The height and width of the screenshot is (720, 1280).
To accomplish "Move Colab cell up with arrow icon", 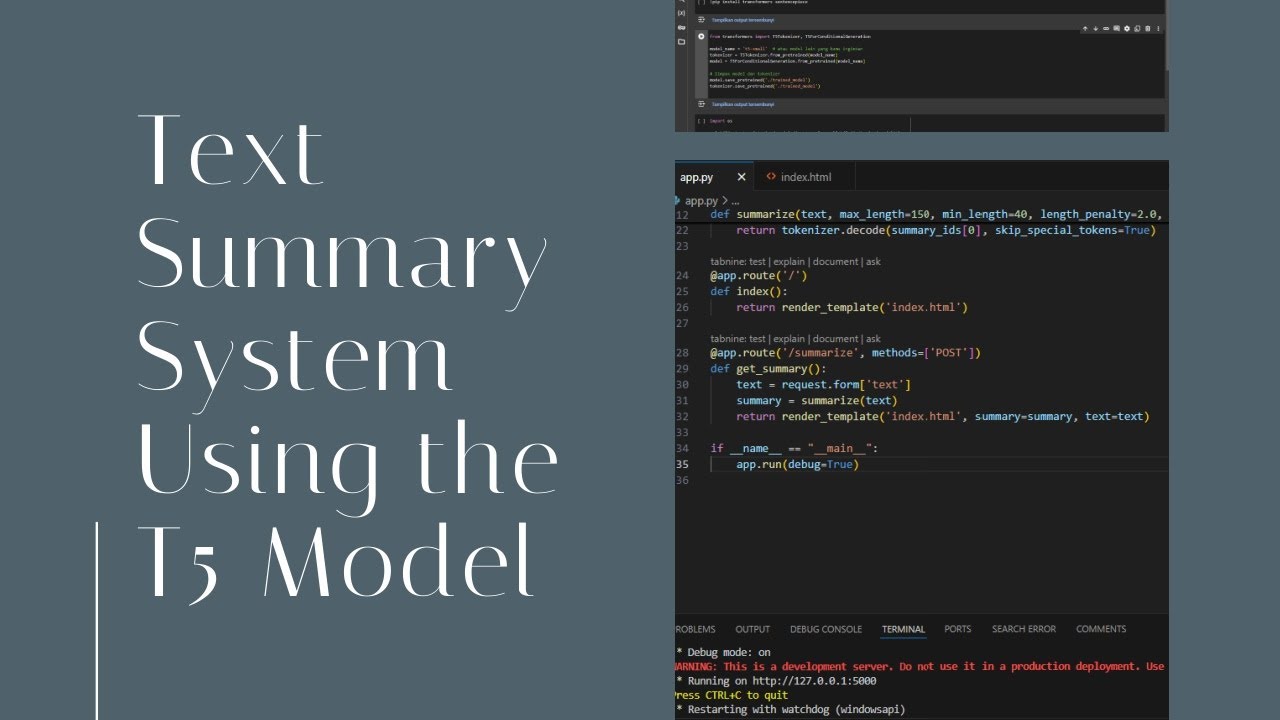I will (x=1085, y=29).
